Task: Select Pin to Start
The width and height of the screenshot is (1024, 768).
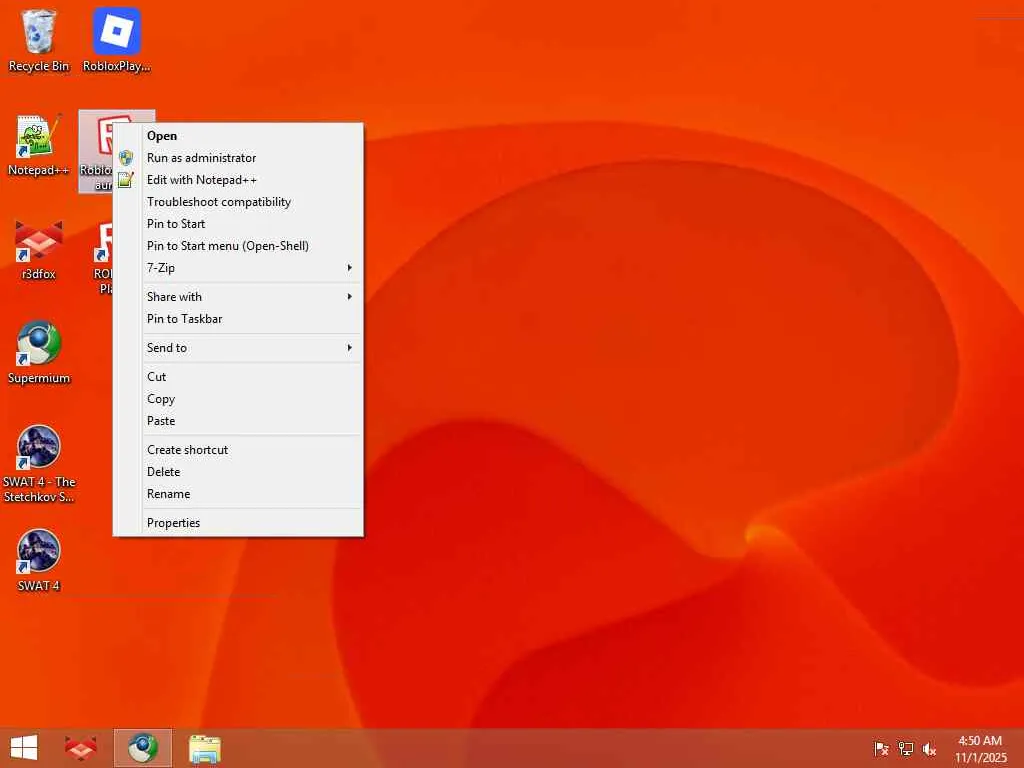Action: pyautogui.click(x=238, y=224)
